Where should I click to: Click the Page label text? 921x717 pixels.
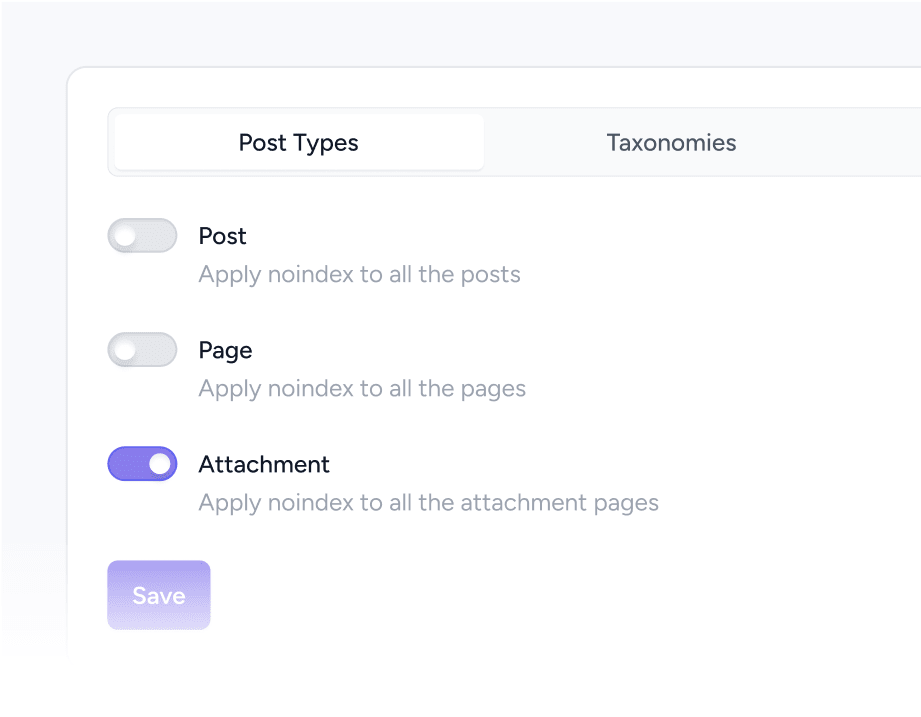point(225,349)
